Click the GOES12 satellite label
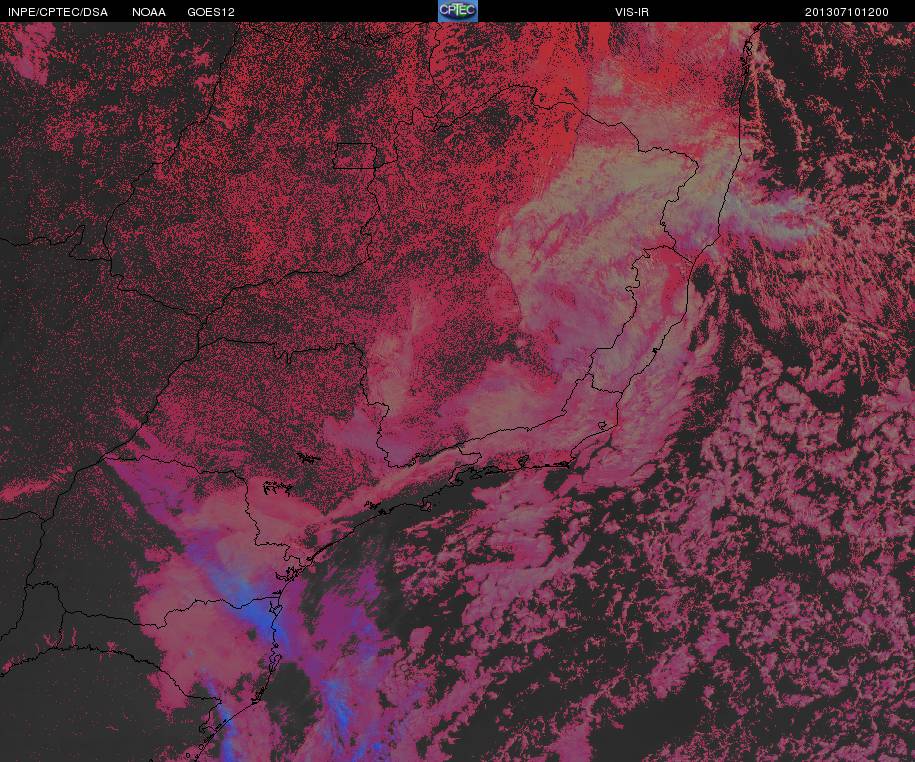 pyautogui.click(x=211, y=12)
